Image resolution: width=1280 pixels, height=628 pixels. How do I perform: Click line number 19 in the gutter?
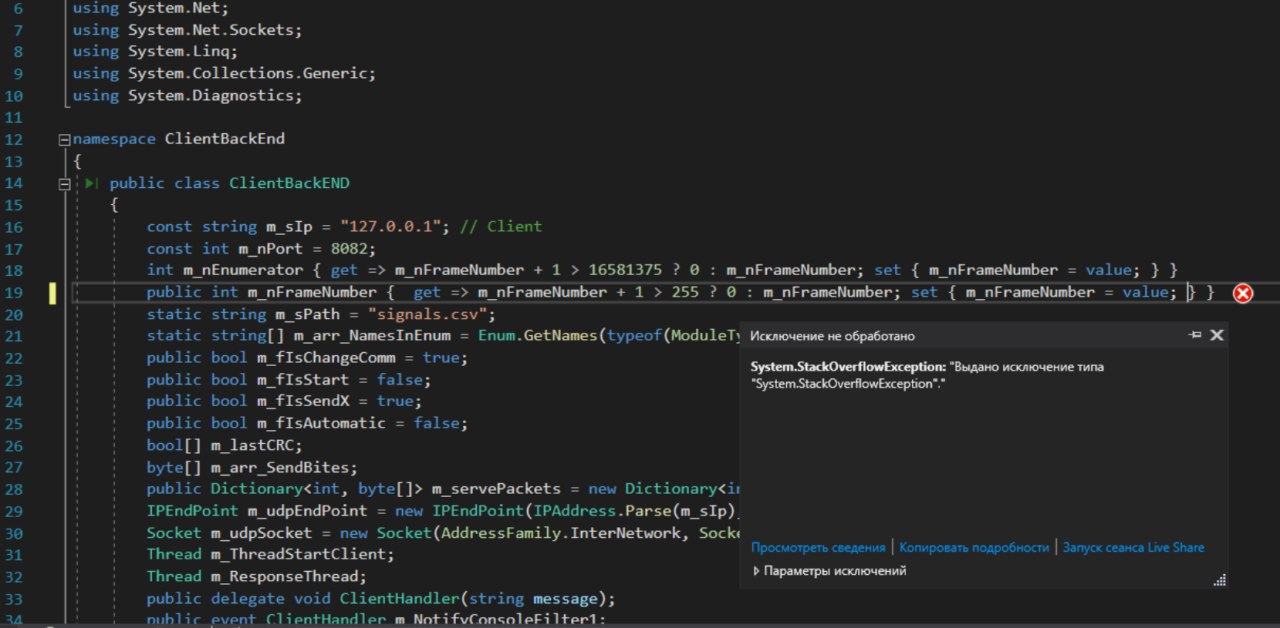tap(14, 292)
